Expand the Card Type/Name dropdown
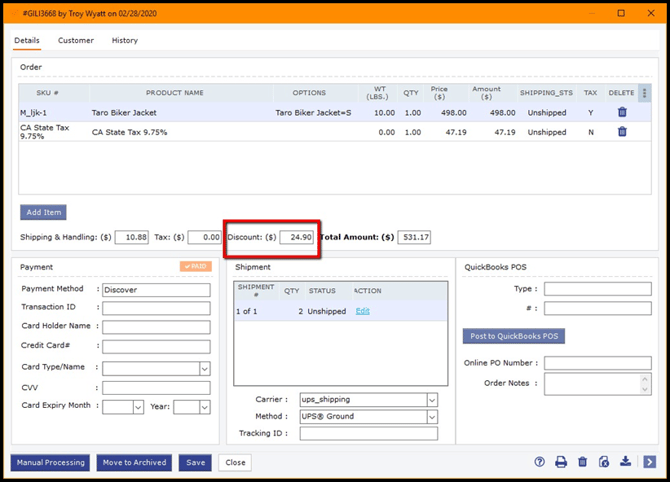 click(x=205, y=368)
